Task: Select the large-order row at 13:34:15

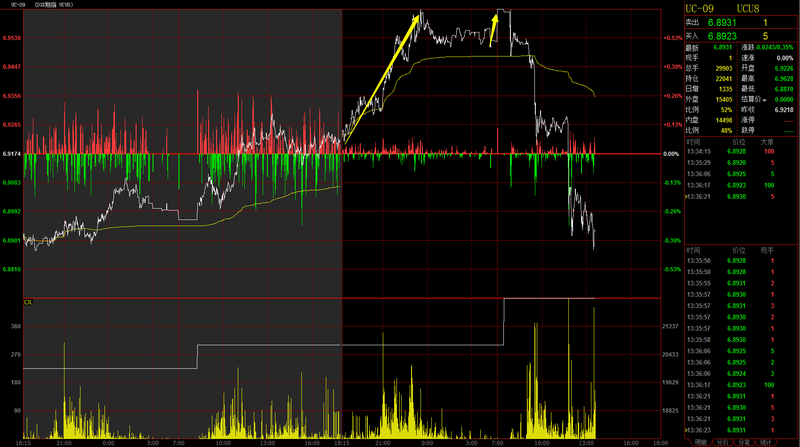Action: click(731, 152)
